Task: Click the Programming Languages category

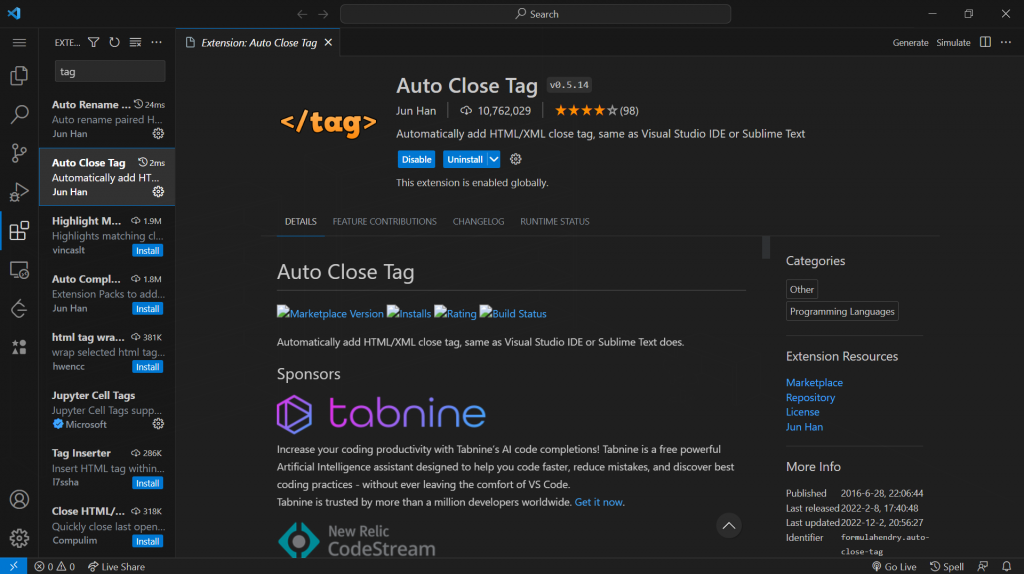Action: coord(842,311)
